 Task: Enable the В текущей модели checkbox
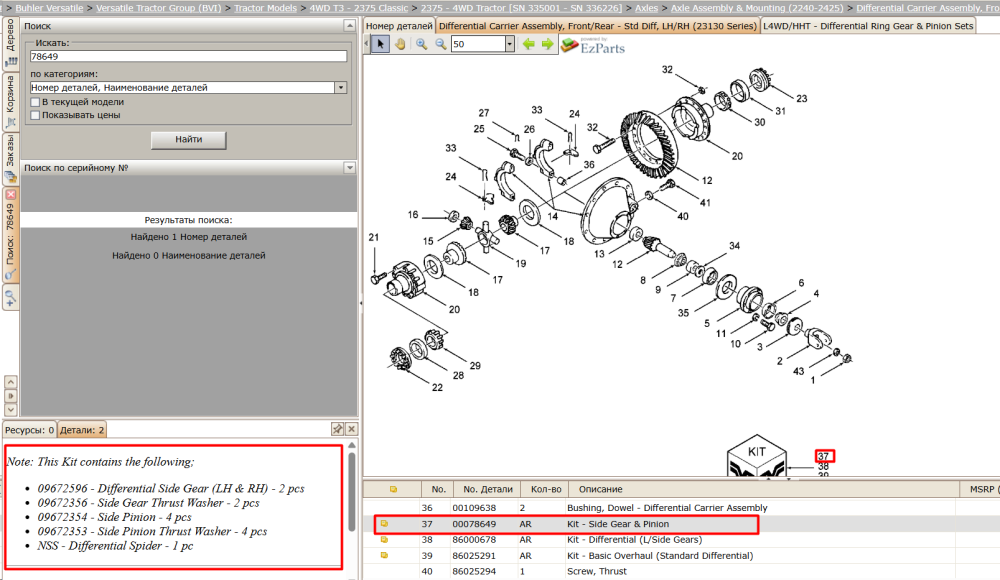point(35,102)
